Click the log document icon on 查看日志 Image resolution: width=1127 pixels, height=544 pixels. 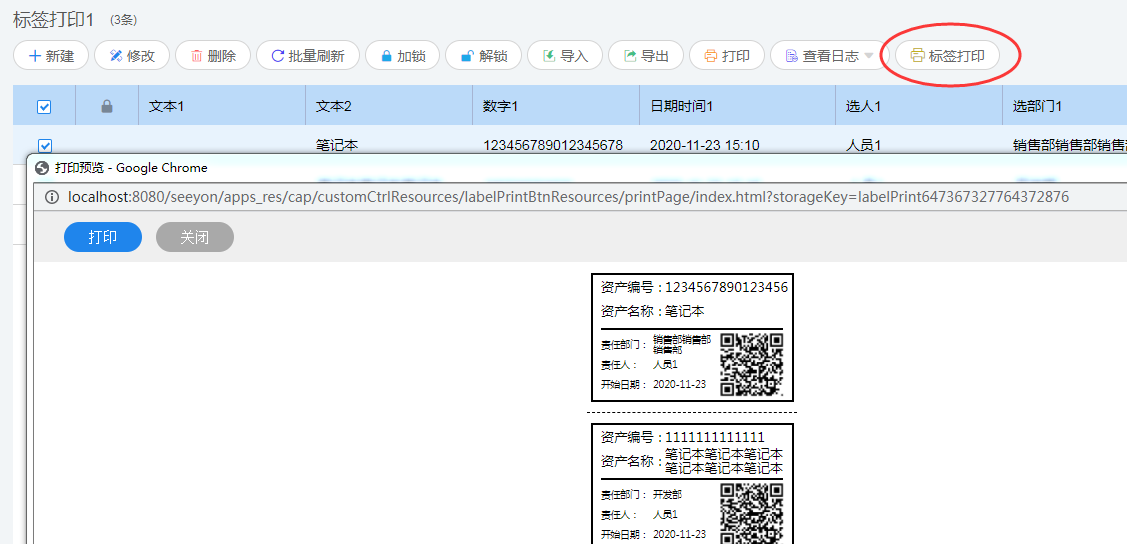tap(791, 55)
